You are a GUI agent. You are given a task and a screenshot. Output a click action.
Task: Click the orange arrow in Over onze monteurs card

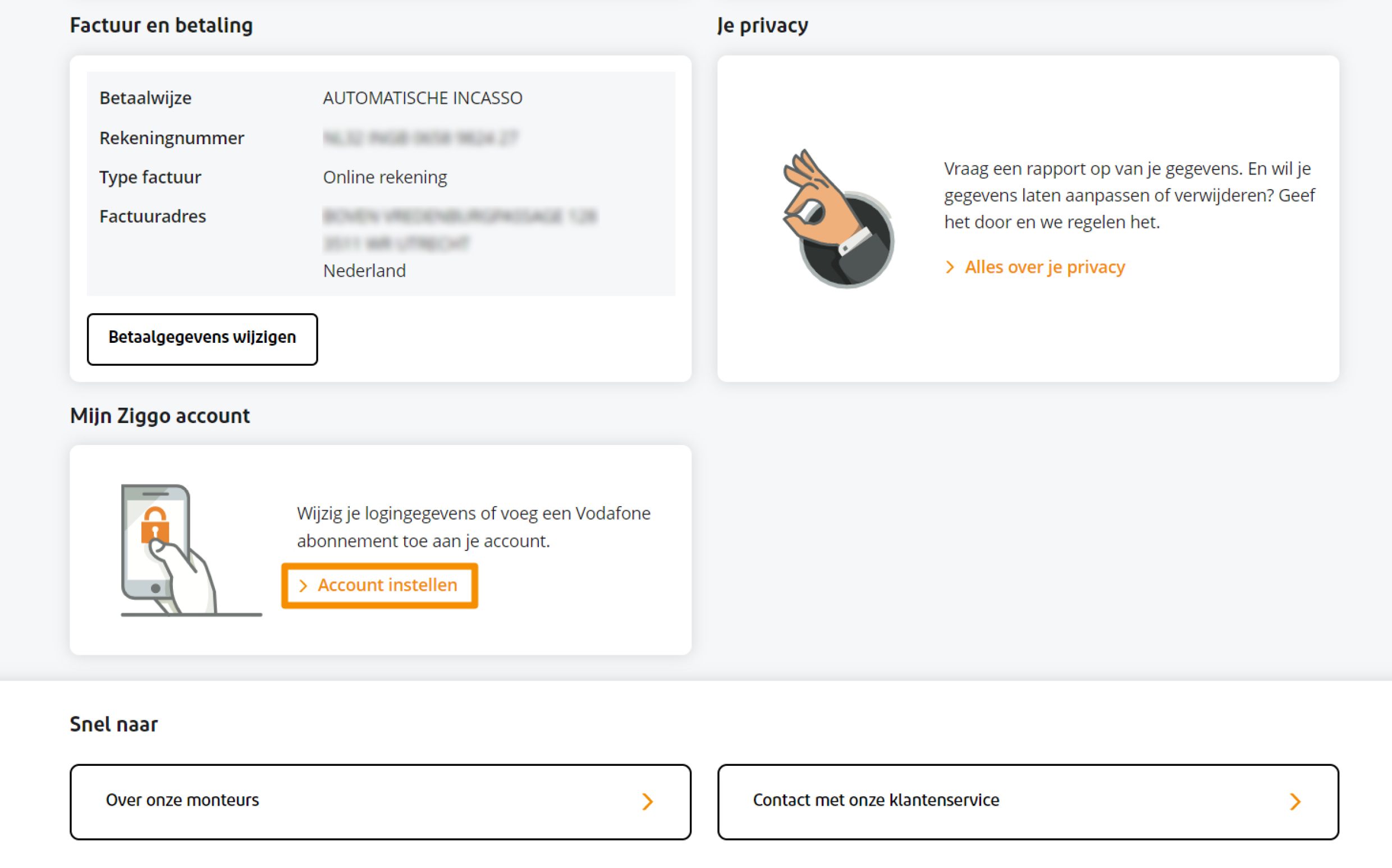tap(648, 800)
